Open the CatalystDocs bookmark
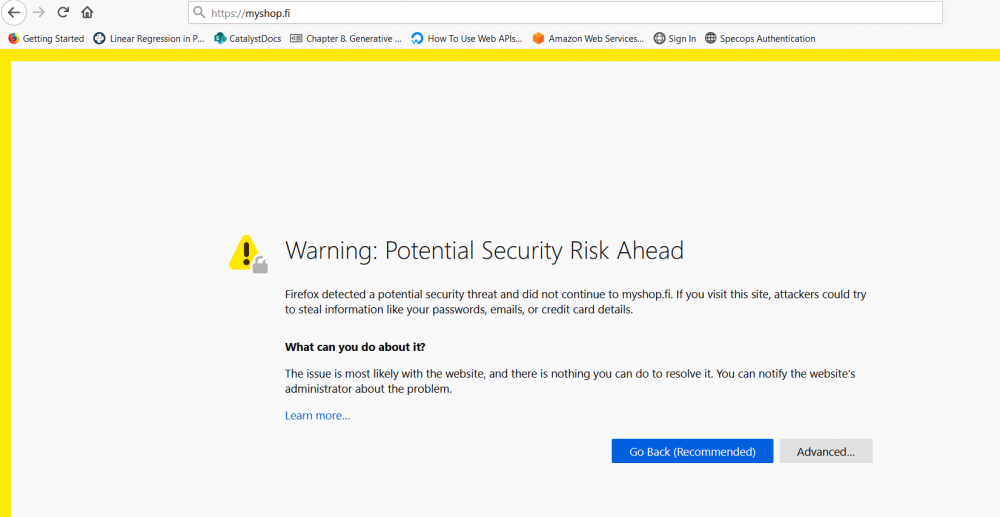This screenshot has width=1000, height=517. point(248,39)
